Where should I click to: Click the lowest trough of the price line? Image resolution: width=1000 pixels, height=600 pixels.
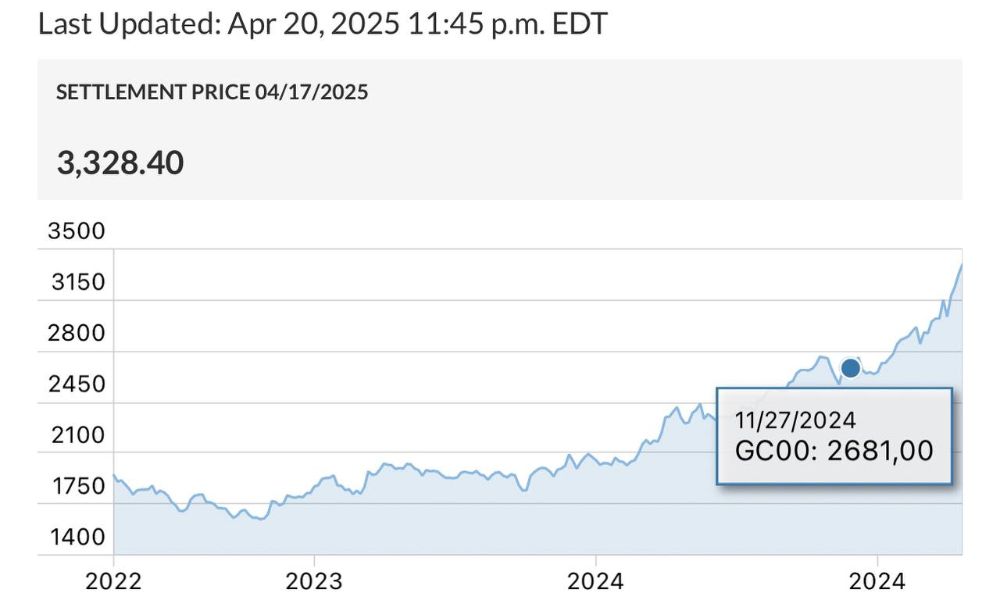[260, 519]
